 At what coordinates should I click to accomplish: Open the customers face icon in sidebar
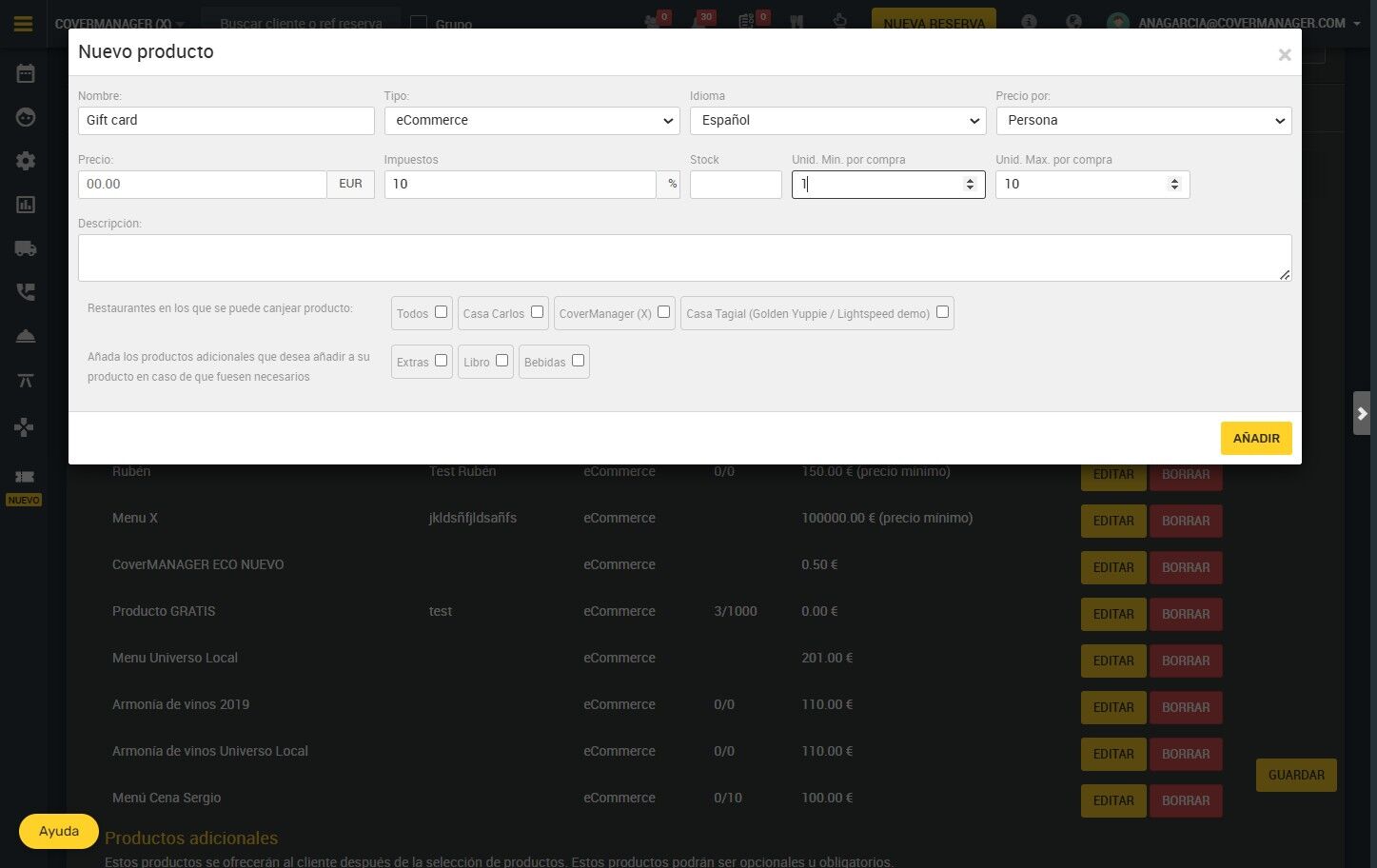coord(26,117)
